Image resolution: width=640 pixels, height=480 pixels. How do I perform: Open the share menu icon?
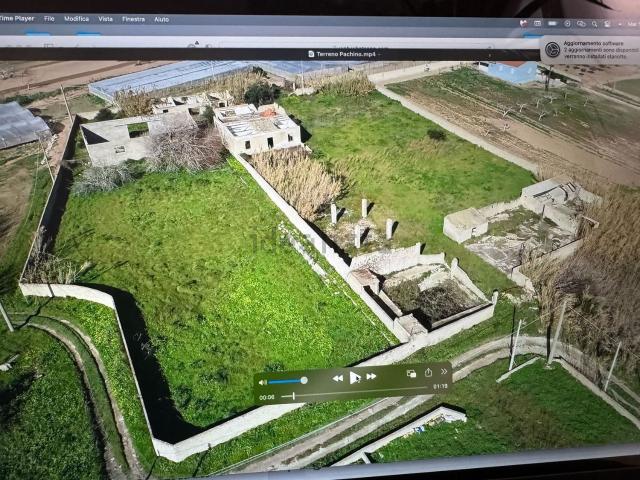[x=428, y=372]
